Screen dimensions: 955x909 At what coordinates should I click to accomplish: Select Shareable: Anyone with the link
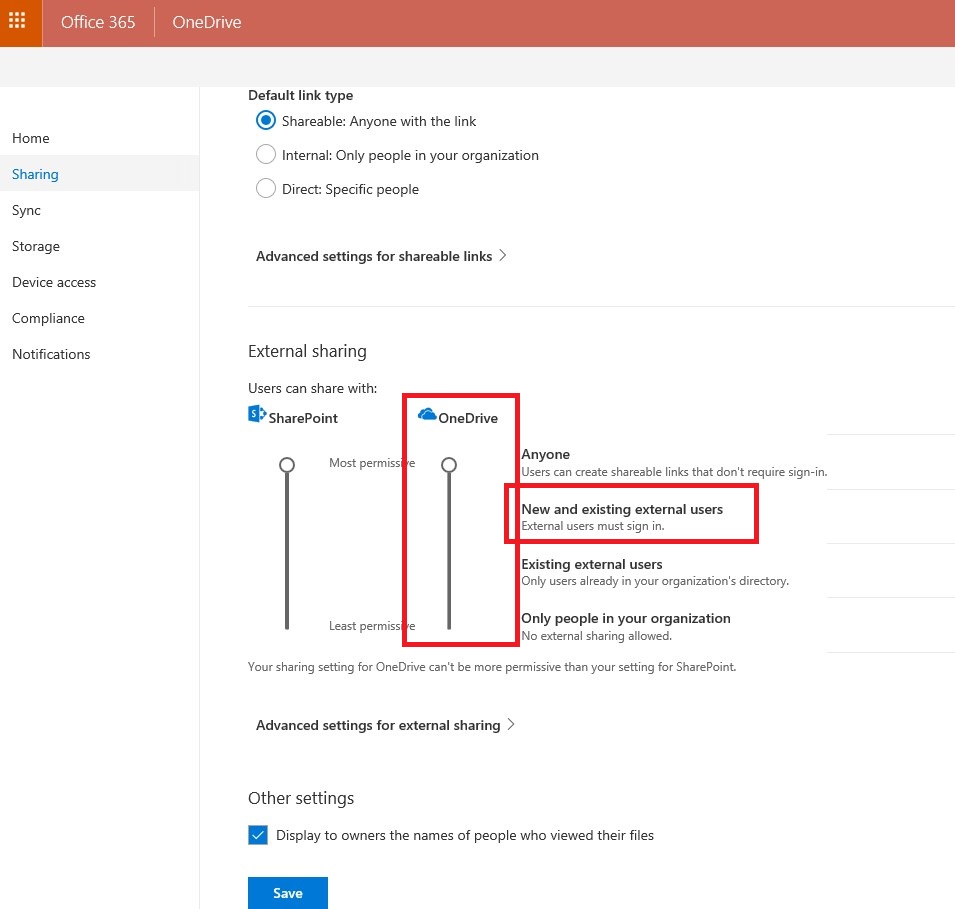pos(266,121)
